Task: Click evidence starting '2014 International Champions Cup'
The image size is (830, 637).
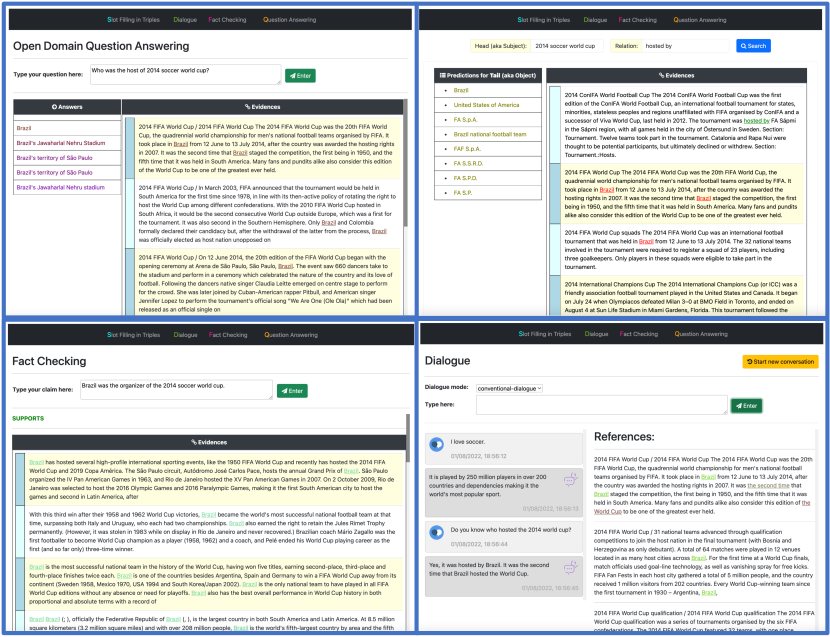Action: (682, 297)
